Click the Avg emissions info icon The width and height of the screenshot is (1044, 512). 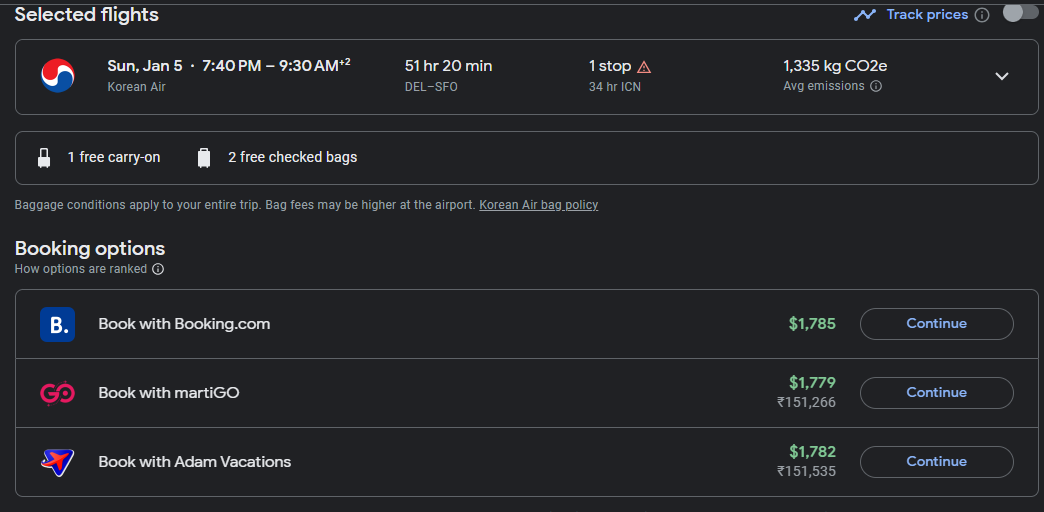[x=876, y=87]
